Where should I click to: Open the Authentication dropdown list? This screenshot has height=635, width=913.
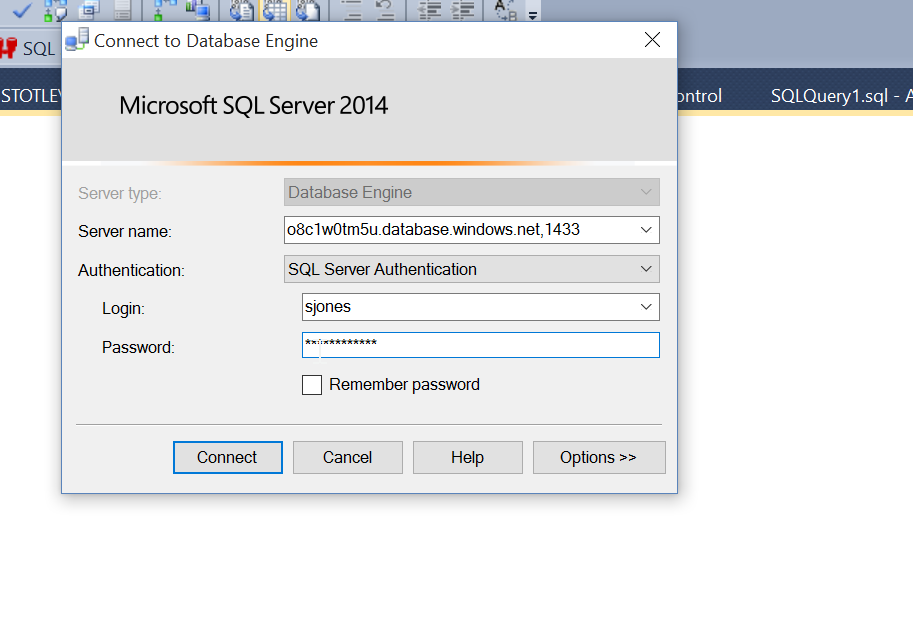646,269
